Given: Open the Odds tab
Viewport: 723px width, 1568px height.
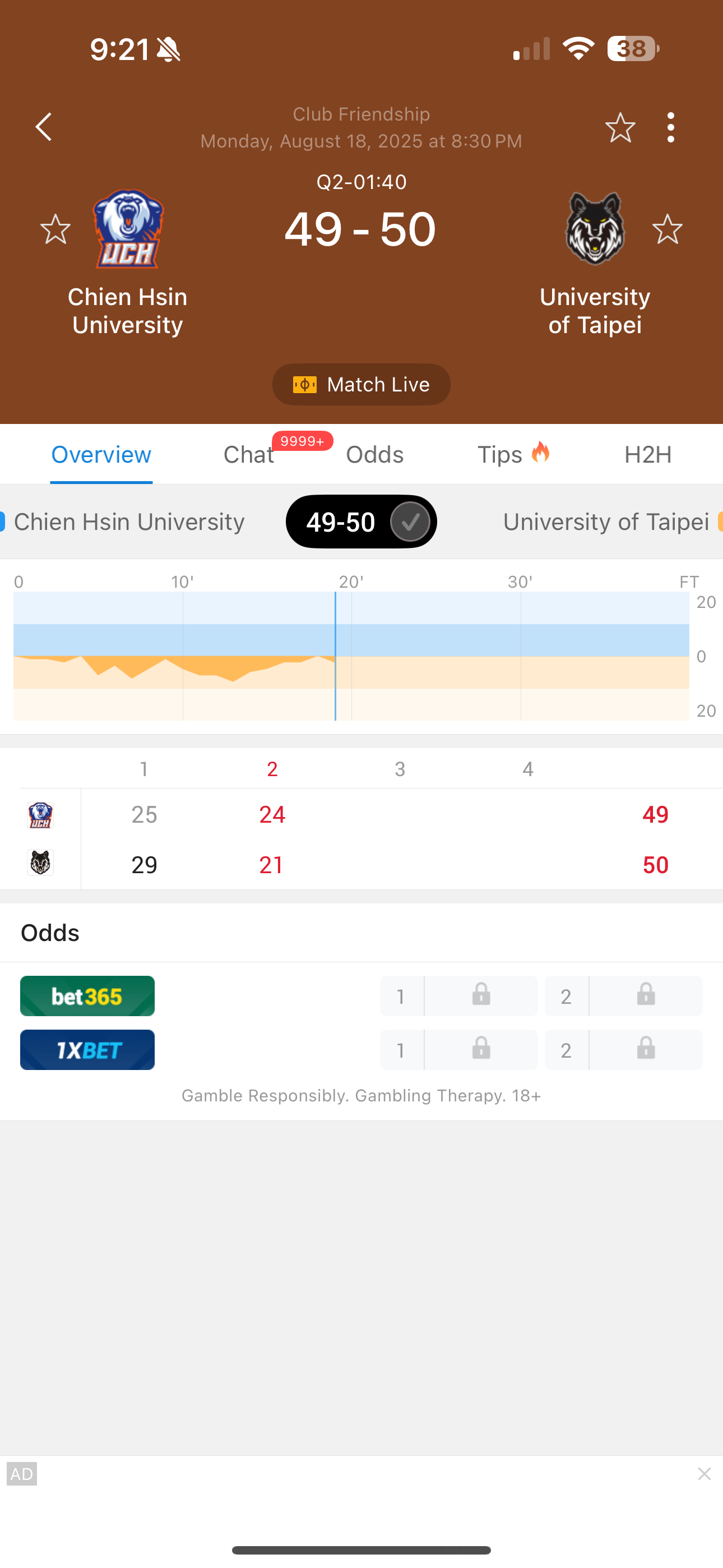Looking at the screenshot, I should 375,455.
